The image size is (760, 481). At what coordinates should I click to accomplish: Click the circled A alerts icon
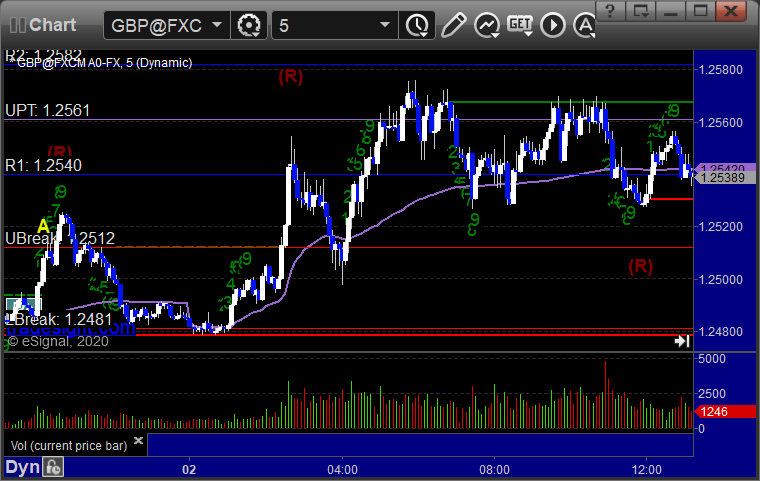[x=584, y=25]
